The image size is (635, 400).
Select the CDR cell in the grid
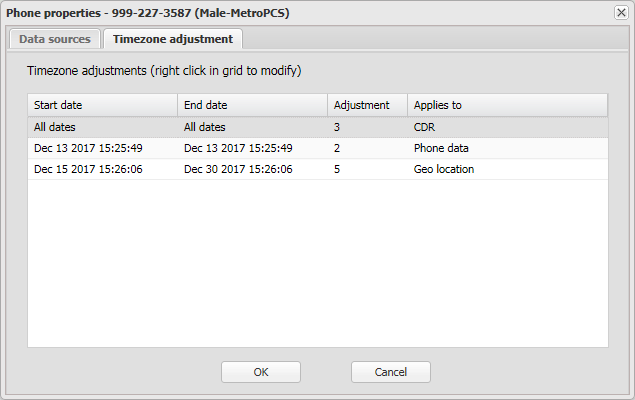point(424,127)
